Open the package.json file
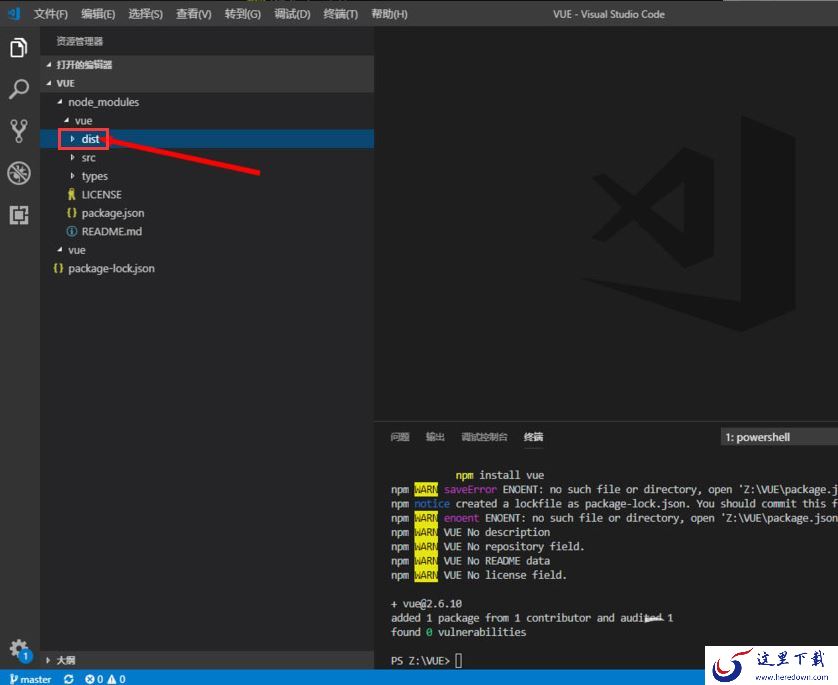The height and width of the screenshot is (685, 838). coord(113,213)
